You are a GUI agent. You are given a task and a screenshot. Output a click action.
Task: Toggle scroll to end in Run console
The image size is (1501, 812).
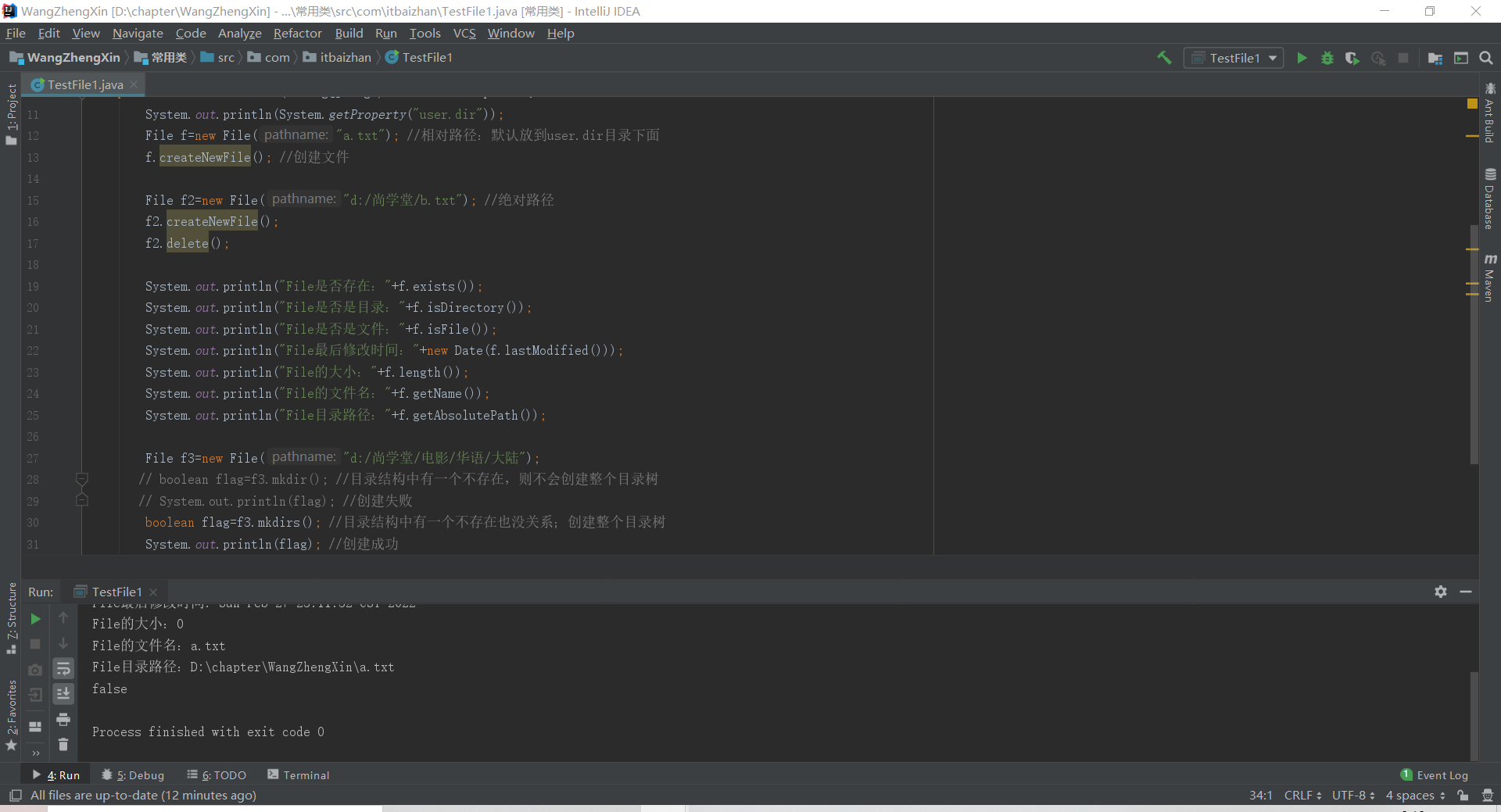coord(63,693)
